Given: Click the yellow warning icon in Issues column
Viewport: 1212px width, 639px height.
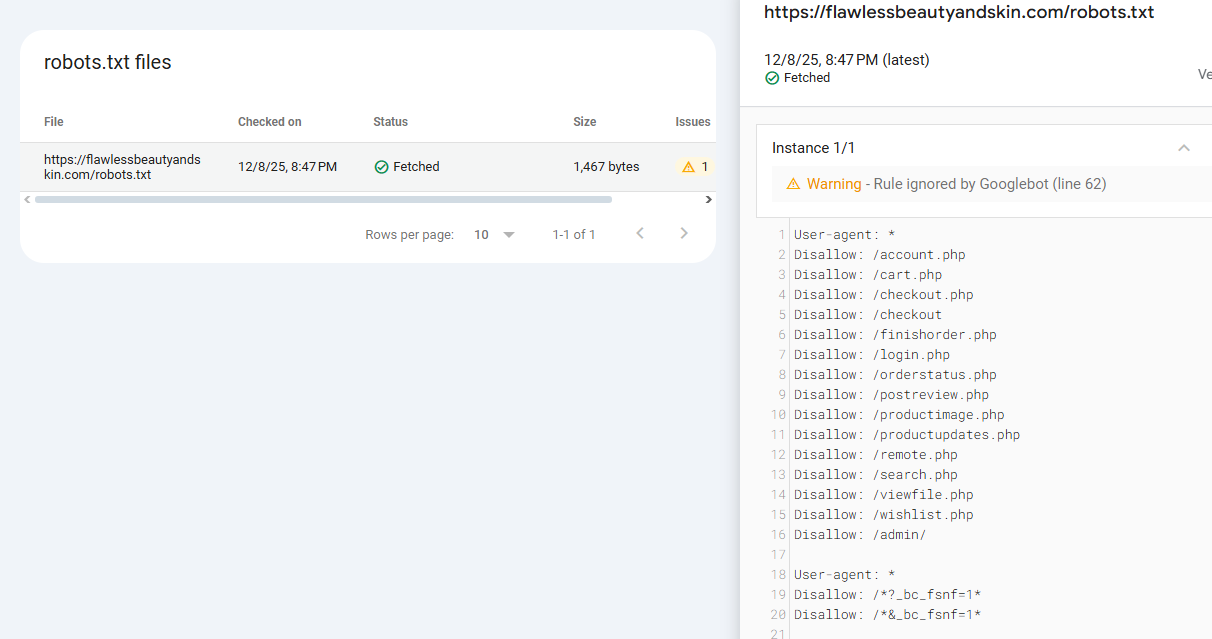Looking at the screenshot, I should 688,167.
